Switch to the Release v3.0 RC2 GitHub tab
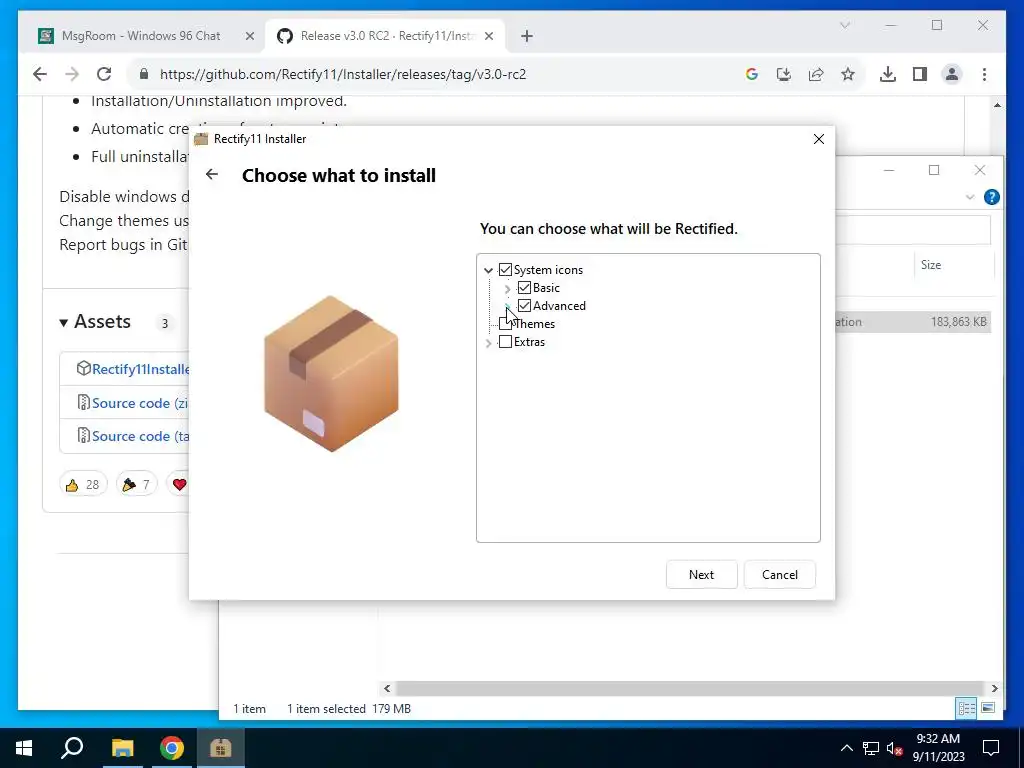Viewport: 1024px width, 768px height. click(385, 36)
